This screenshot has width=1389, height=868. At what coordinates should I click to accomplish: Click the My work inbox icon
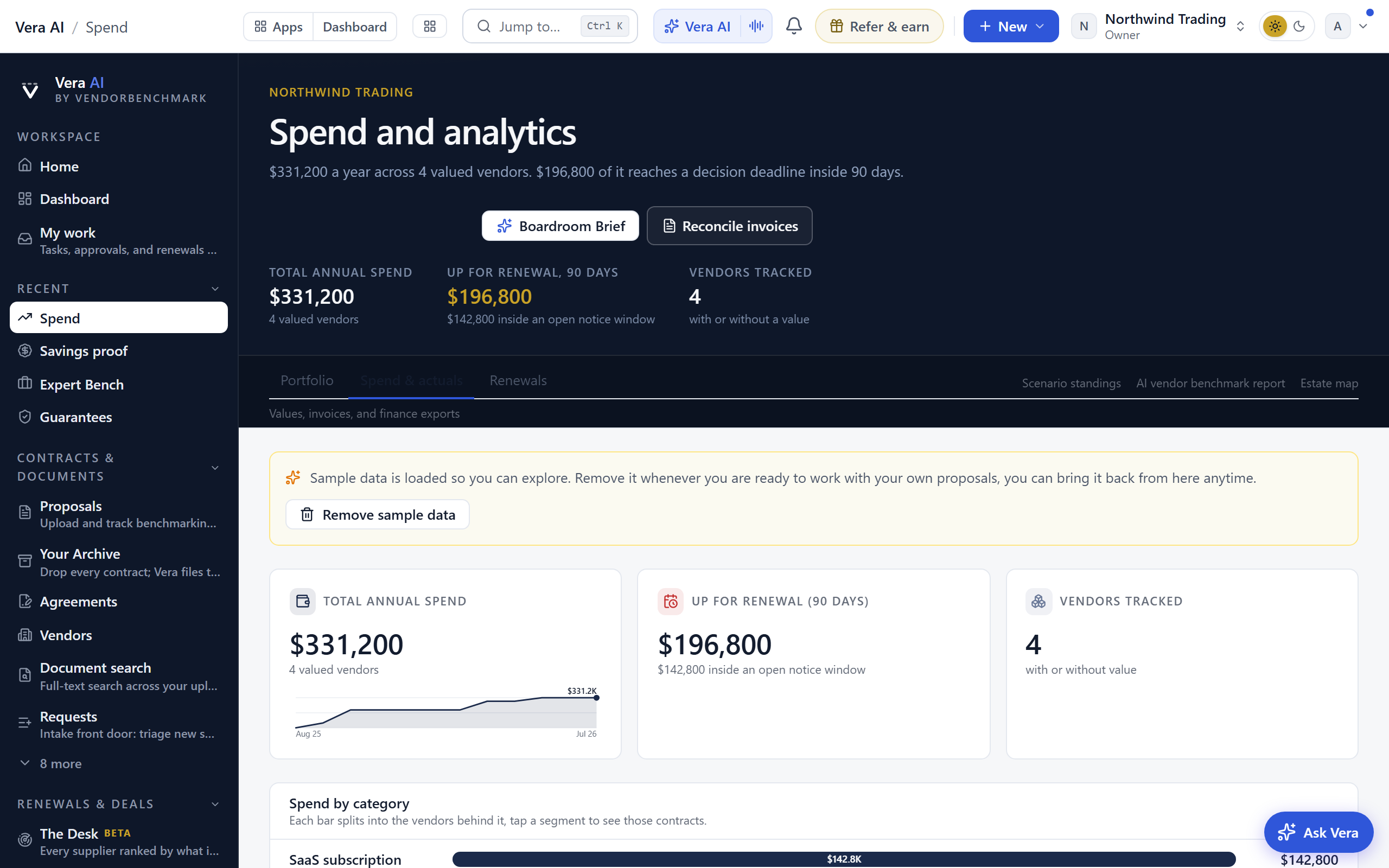tap(24, 239)
